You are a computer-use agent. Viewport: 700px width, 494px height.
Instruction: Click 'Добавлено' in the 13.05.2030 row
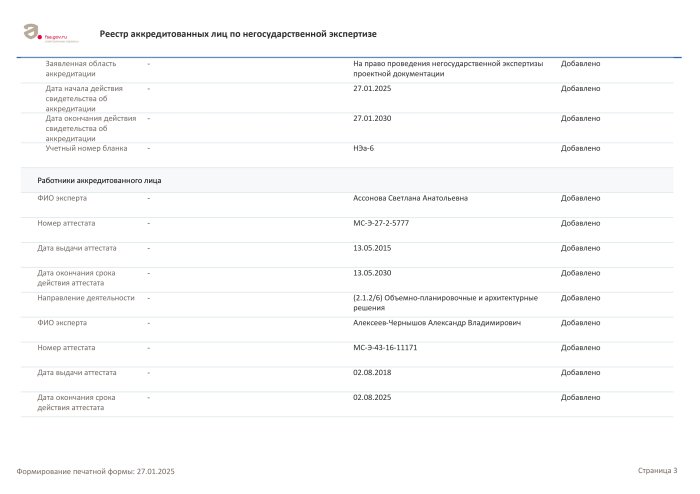580,273
